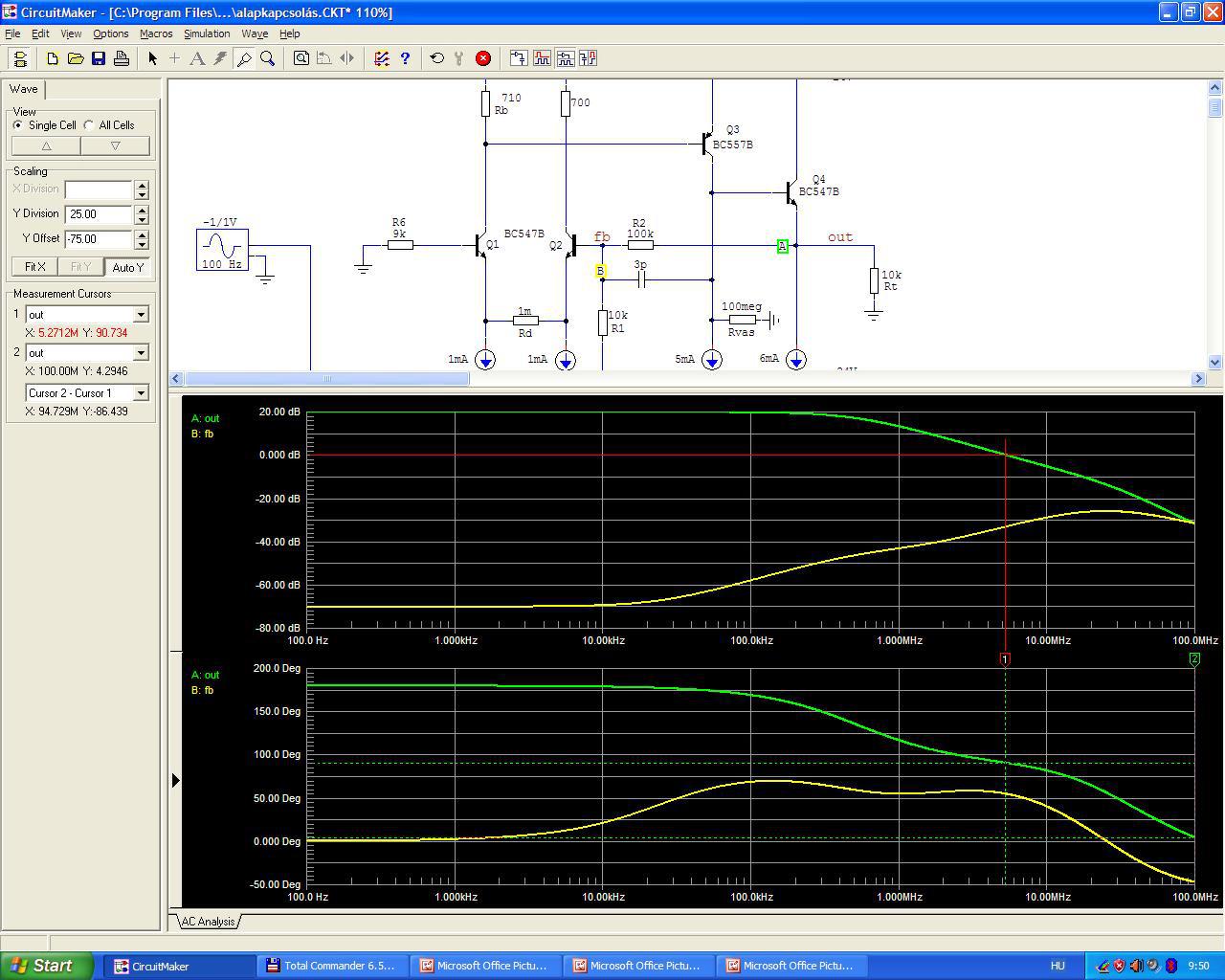
Task: Select the Text tool icon
Action: pos(197,58)
